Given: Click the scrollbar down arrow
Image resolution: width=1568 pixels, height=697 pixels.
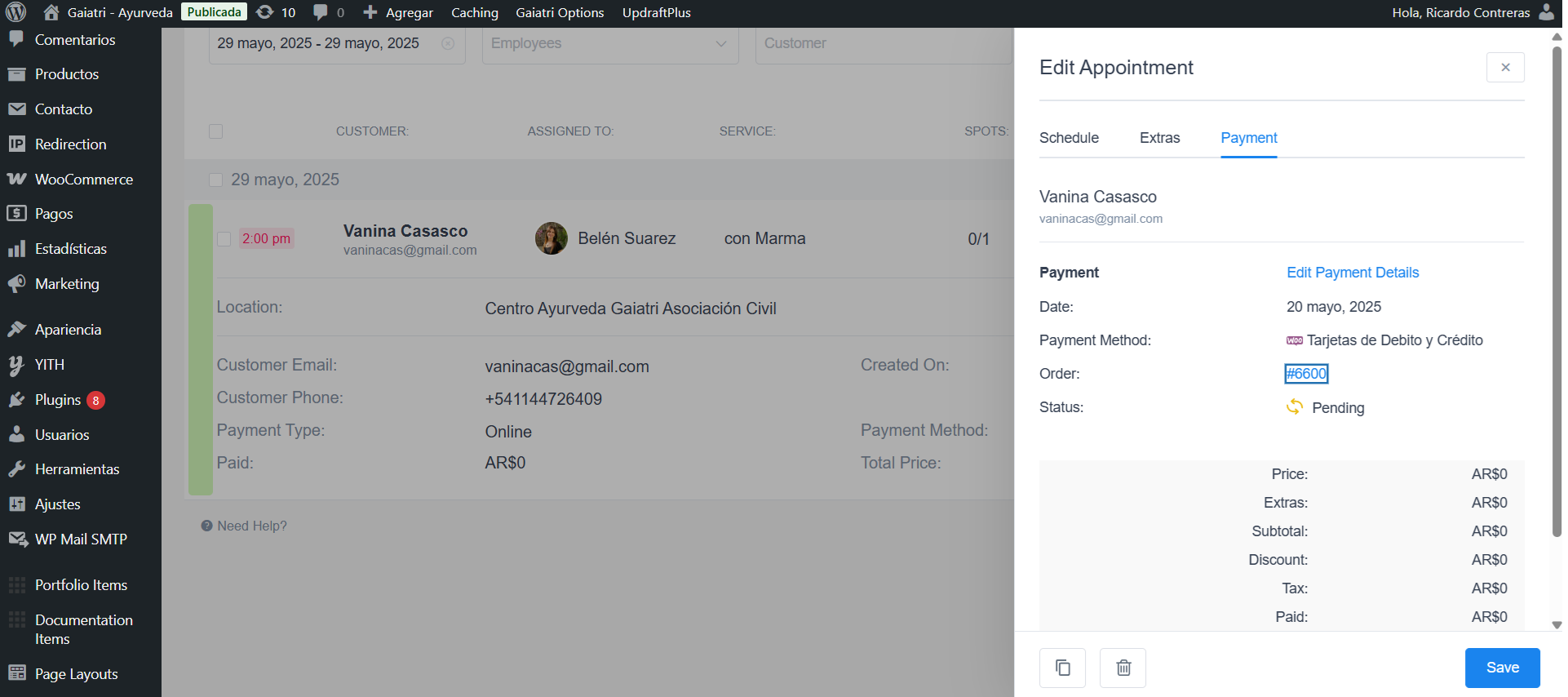Looking at the screenshot, I should pyautogui.click(x=1557, y=625).
